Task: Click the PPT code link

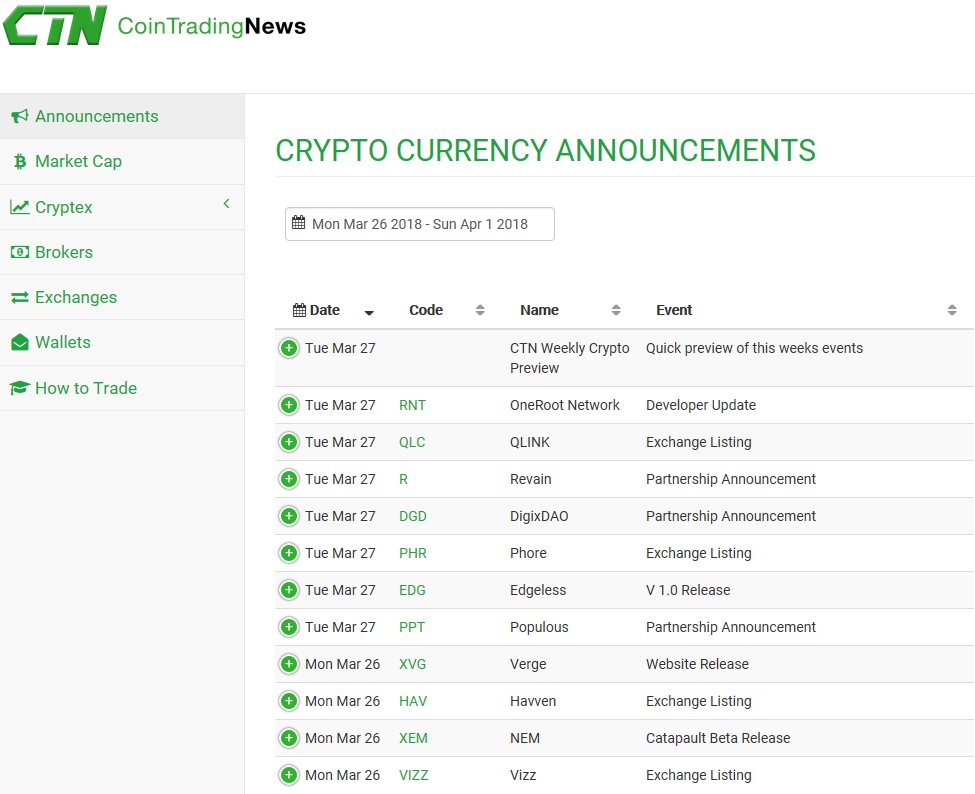Action: click(x=412, y=627)
